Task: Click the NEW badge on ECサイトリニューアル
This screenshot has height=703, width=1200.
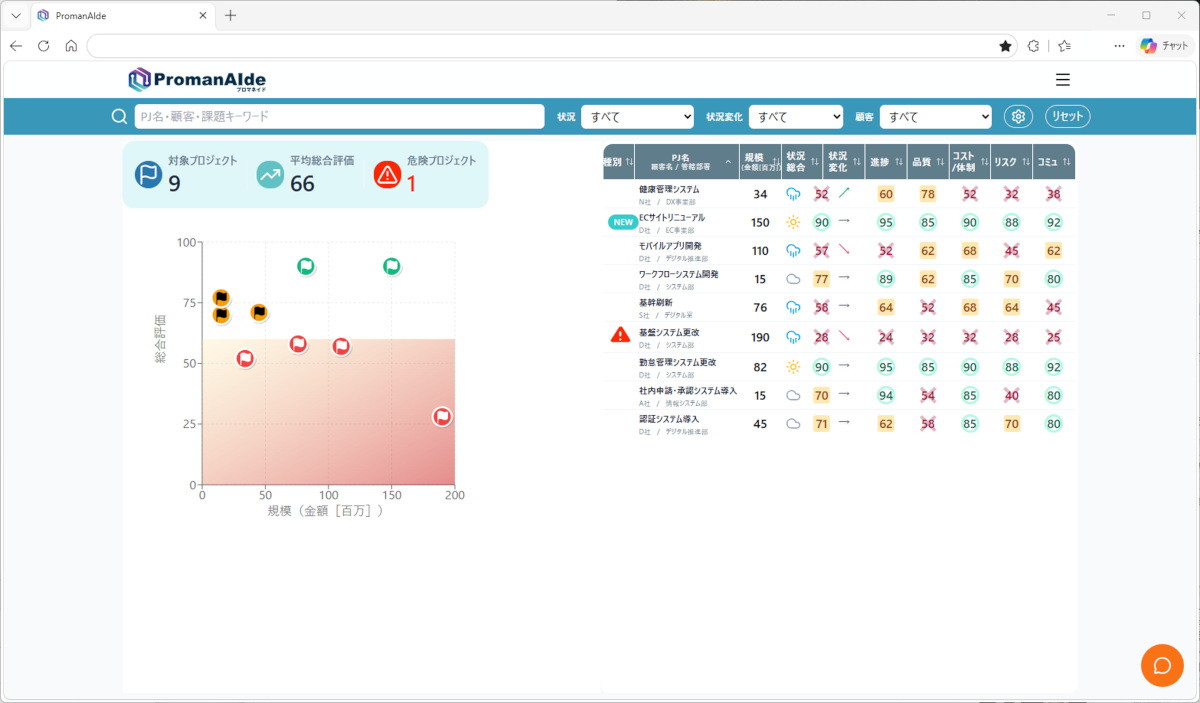Action: [623, 222]
